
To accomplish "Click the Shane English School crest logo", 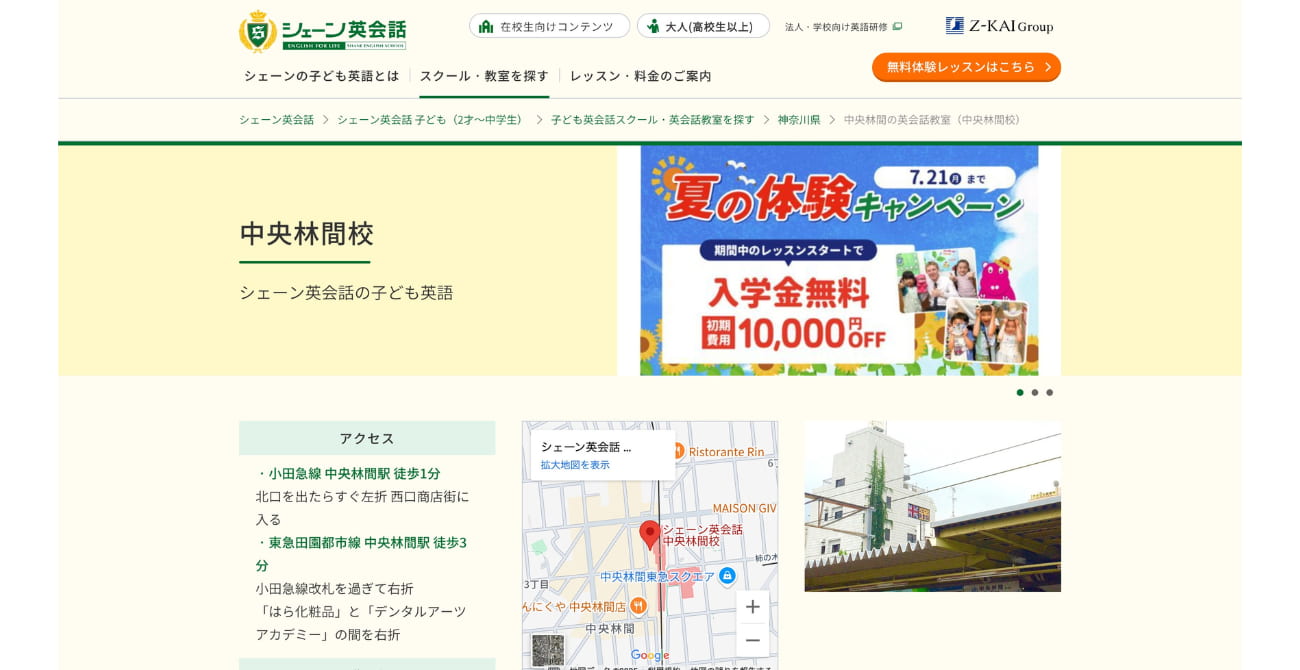I will pos(256,31).
